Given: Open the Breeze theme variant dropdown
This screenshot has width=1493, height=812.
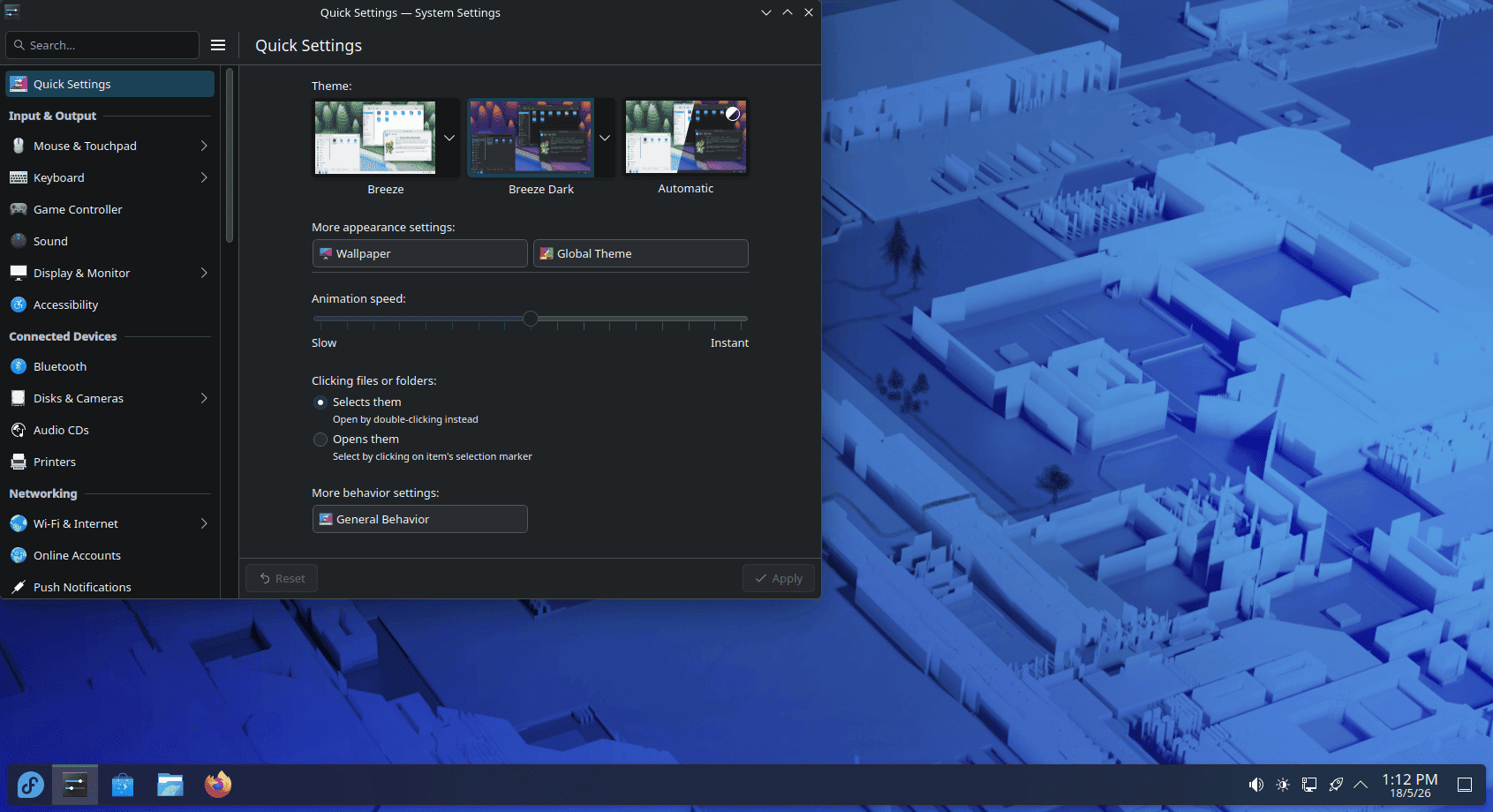Looking at the screenshot, I should point(449,138).
